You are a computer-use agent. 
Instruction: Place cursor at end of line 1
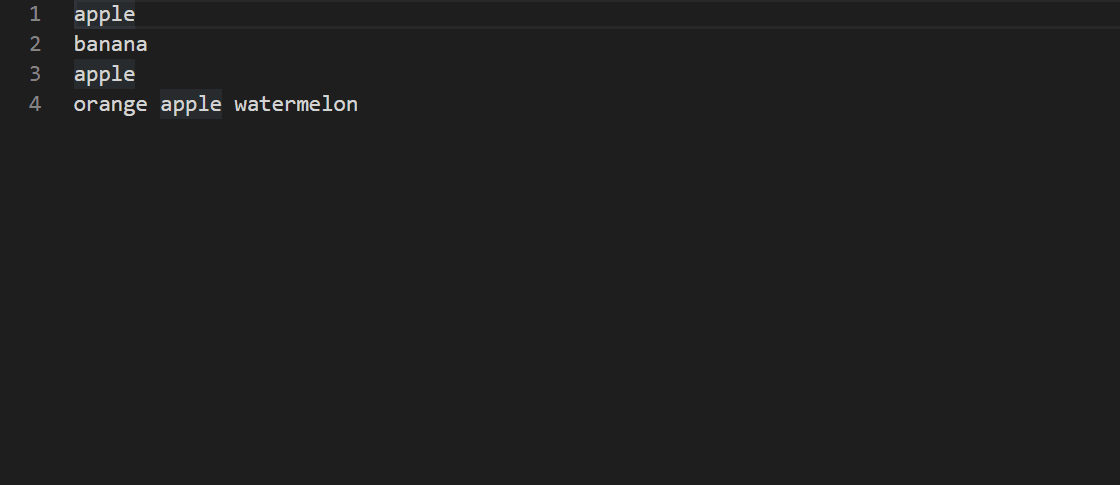click(x=136, y=14)
